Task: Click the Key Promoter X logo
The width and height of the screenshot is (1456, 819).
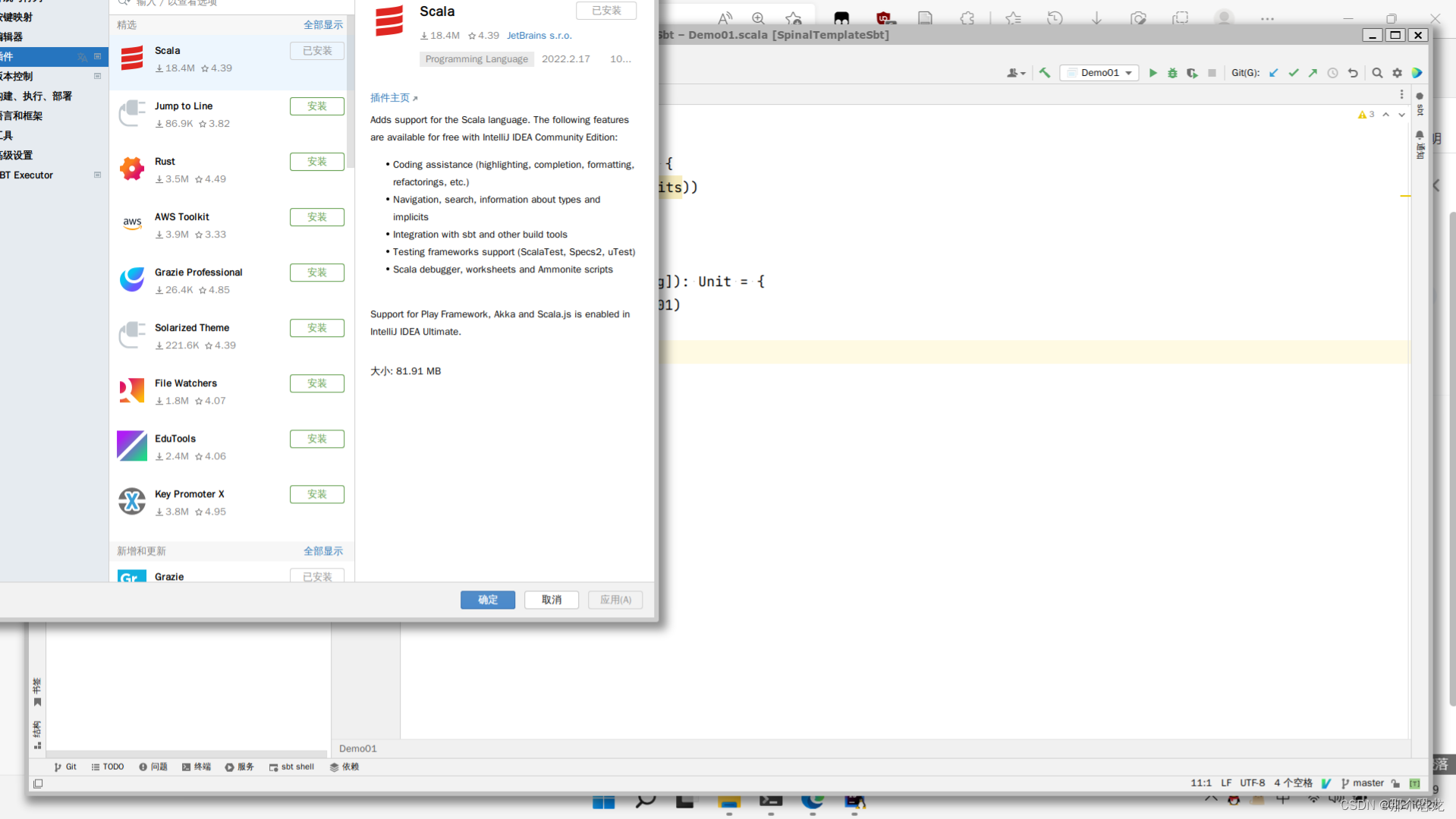Action: coord(132,501)
